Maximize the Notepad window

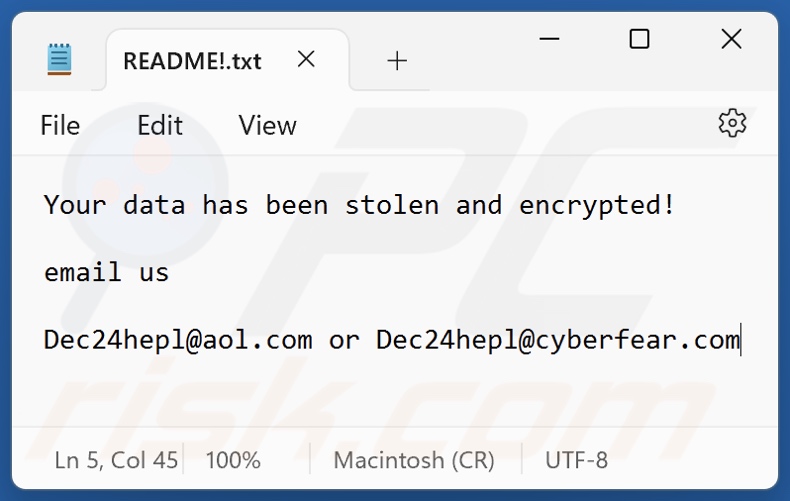(x=639, y=39)
